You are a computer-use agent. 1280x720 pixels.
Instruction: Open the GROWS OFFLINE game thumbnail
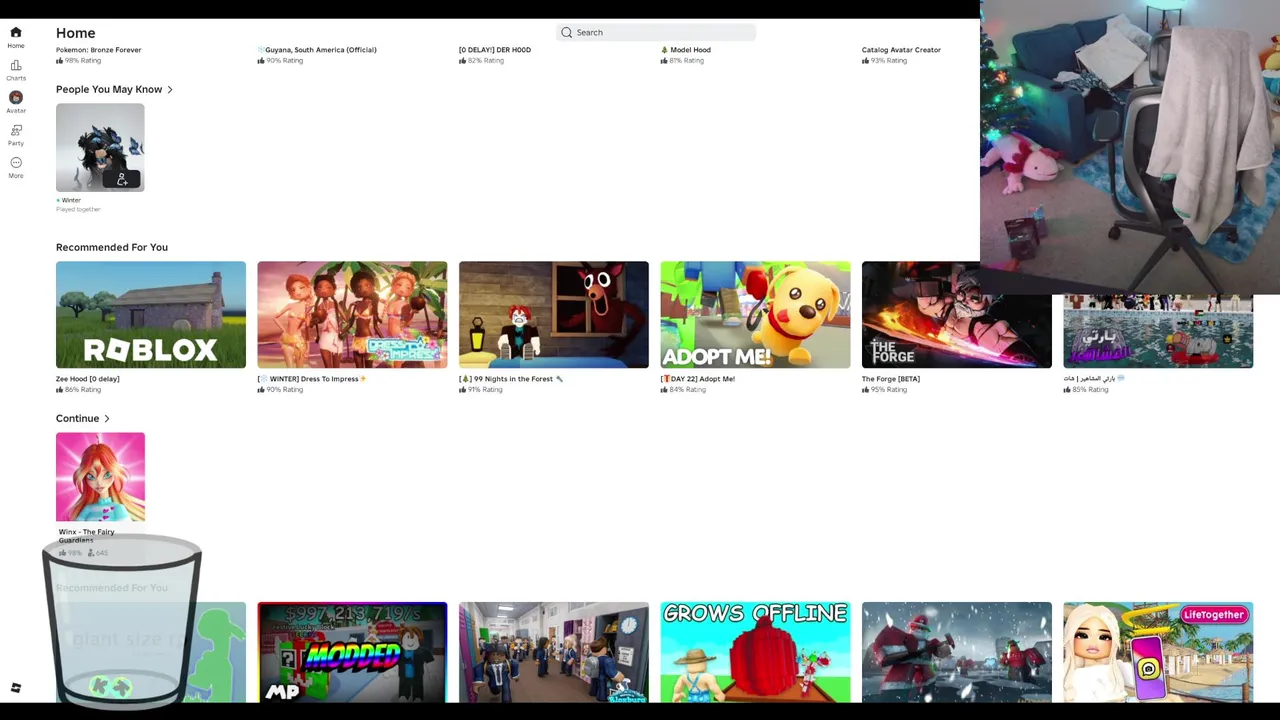(755, 652)
